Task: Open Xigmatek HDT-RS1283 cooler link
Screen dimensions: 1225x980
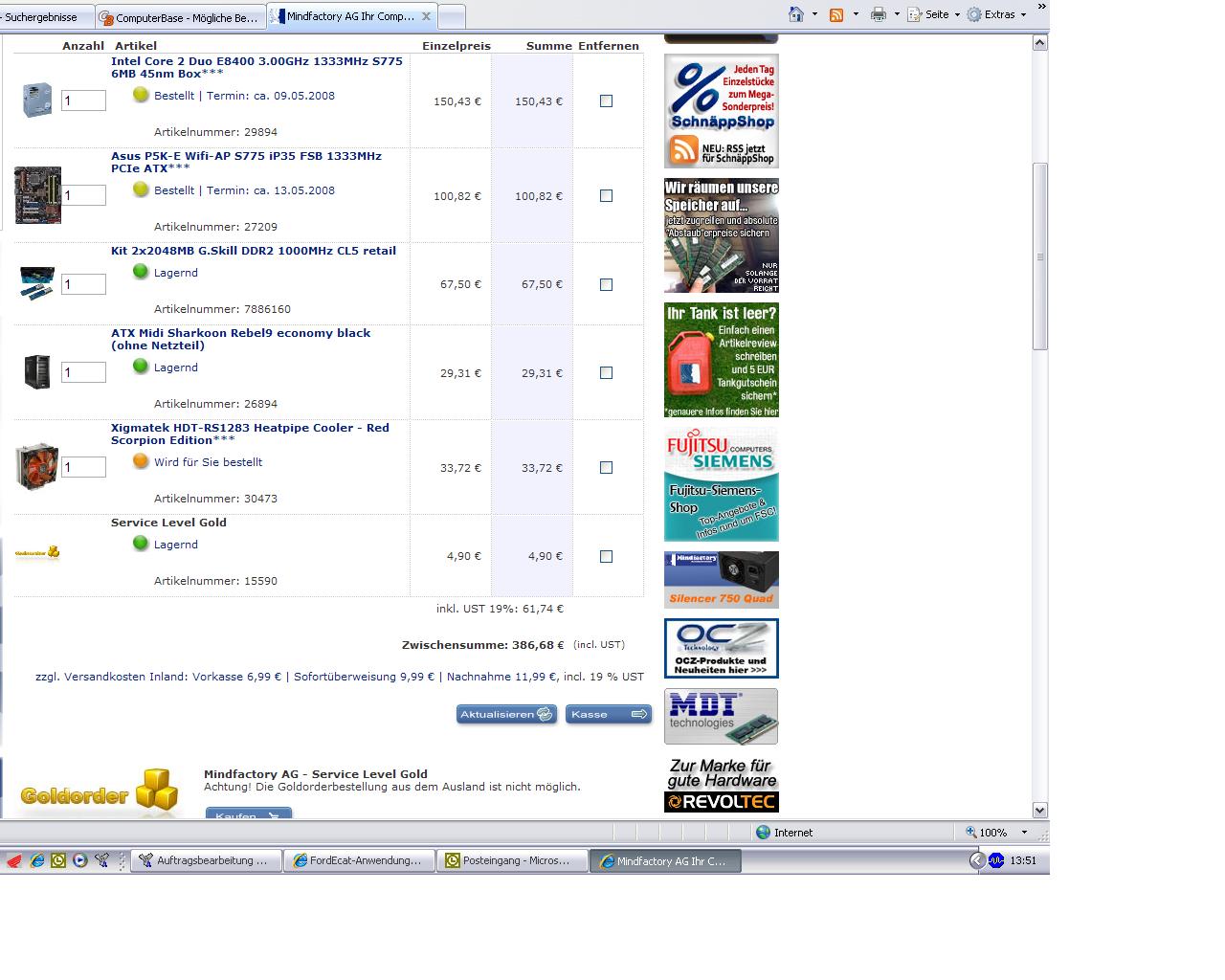Action: 250,434
